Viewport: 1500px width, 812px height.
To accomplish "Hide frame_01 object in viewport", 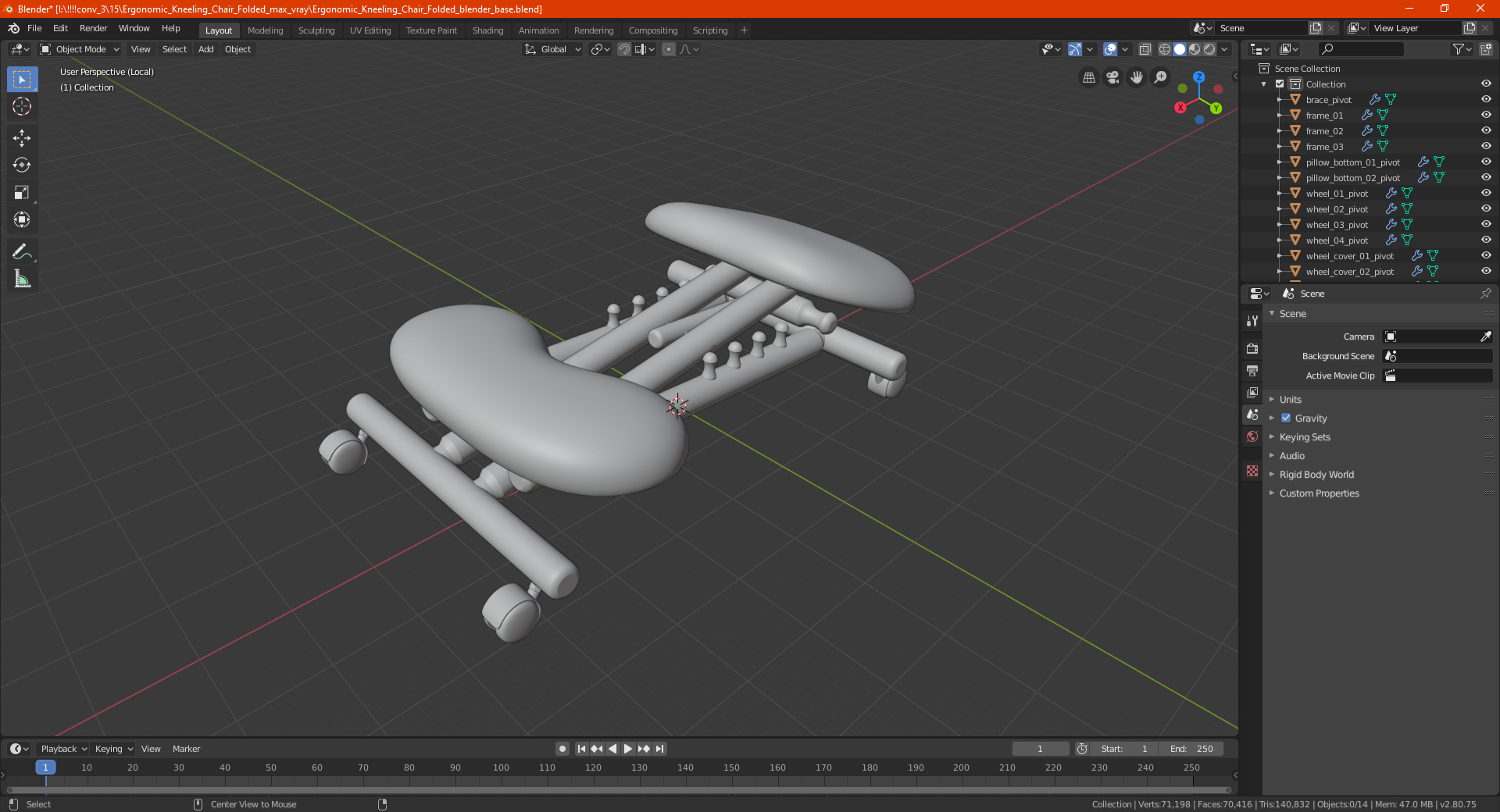I will coord(1486,115).
